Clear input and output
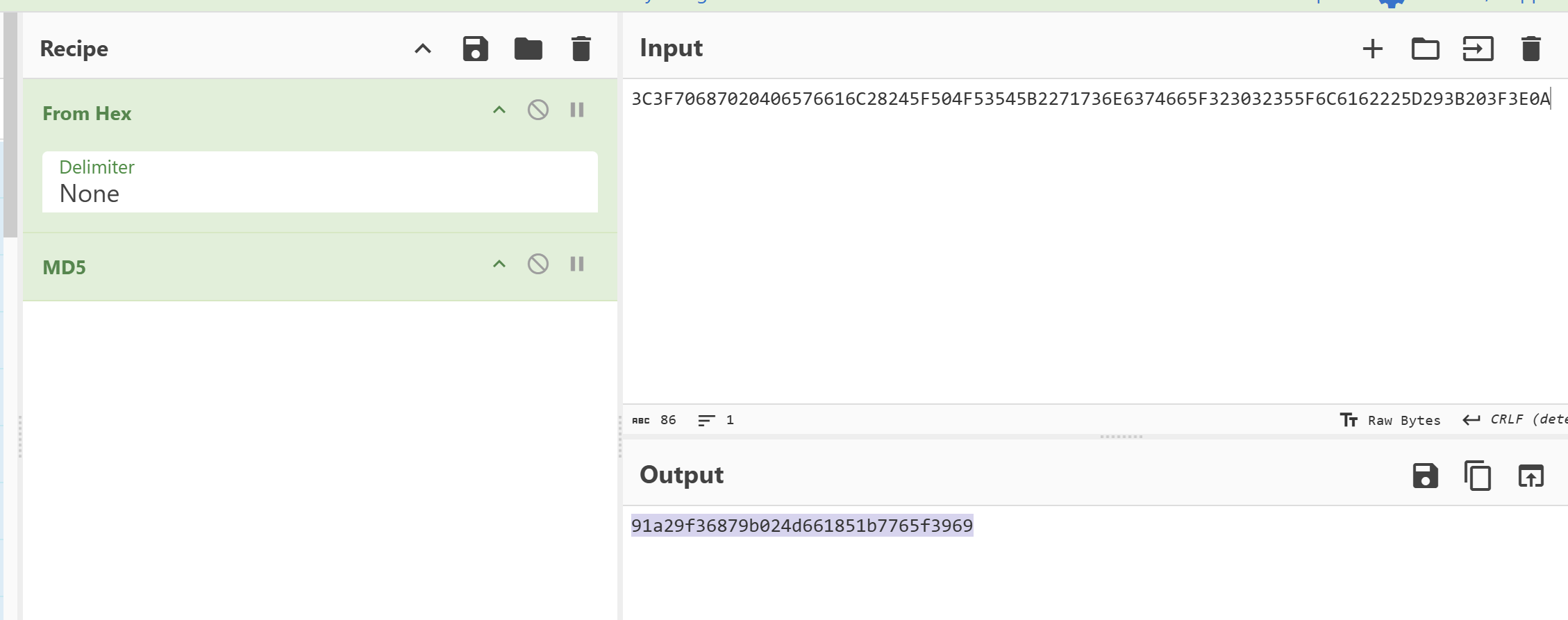This screenshot has height=620, width=1568. pos(1531,49)
